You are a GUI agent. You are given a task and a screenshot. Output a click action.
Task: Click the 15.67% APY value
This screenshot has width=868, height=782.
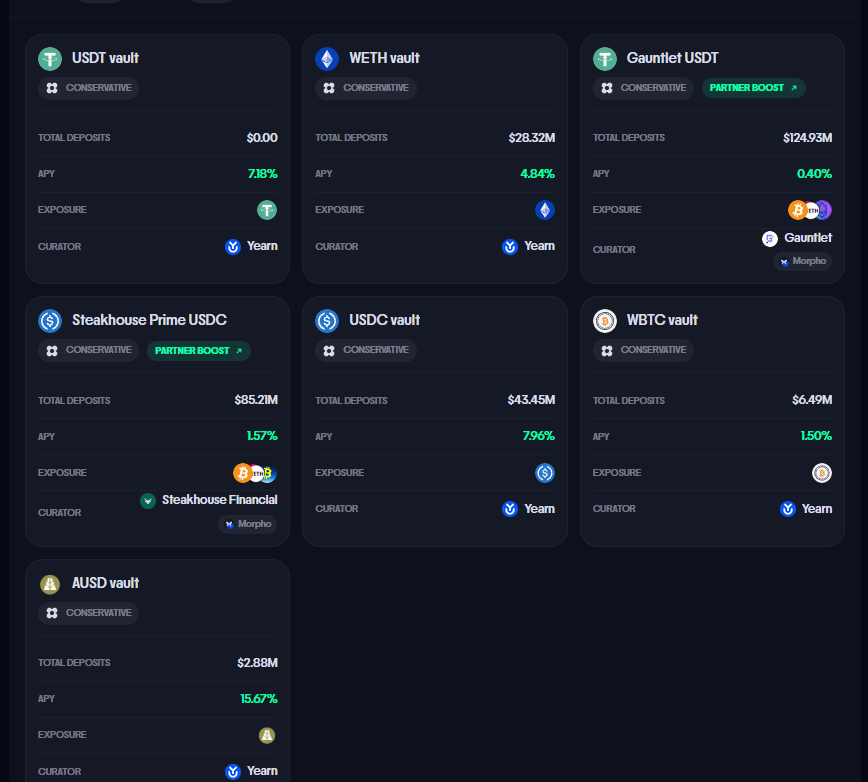pyautogui.click(x=259, y=699)
